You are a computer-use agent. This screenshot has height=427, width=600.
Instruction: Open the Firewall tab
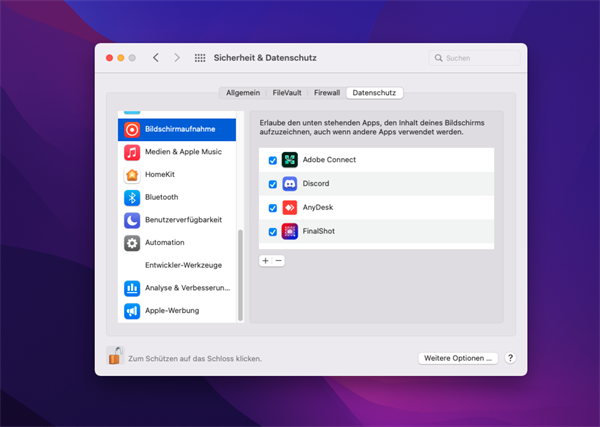coord(327,92)
